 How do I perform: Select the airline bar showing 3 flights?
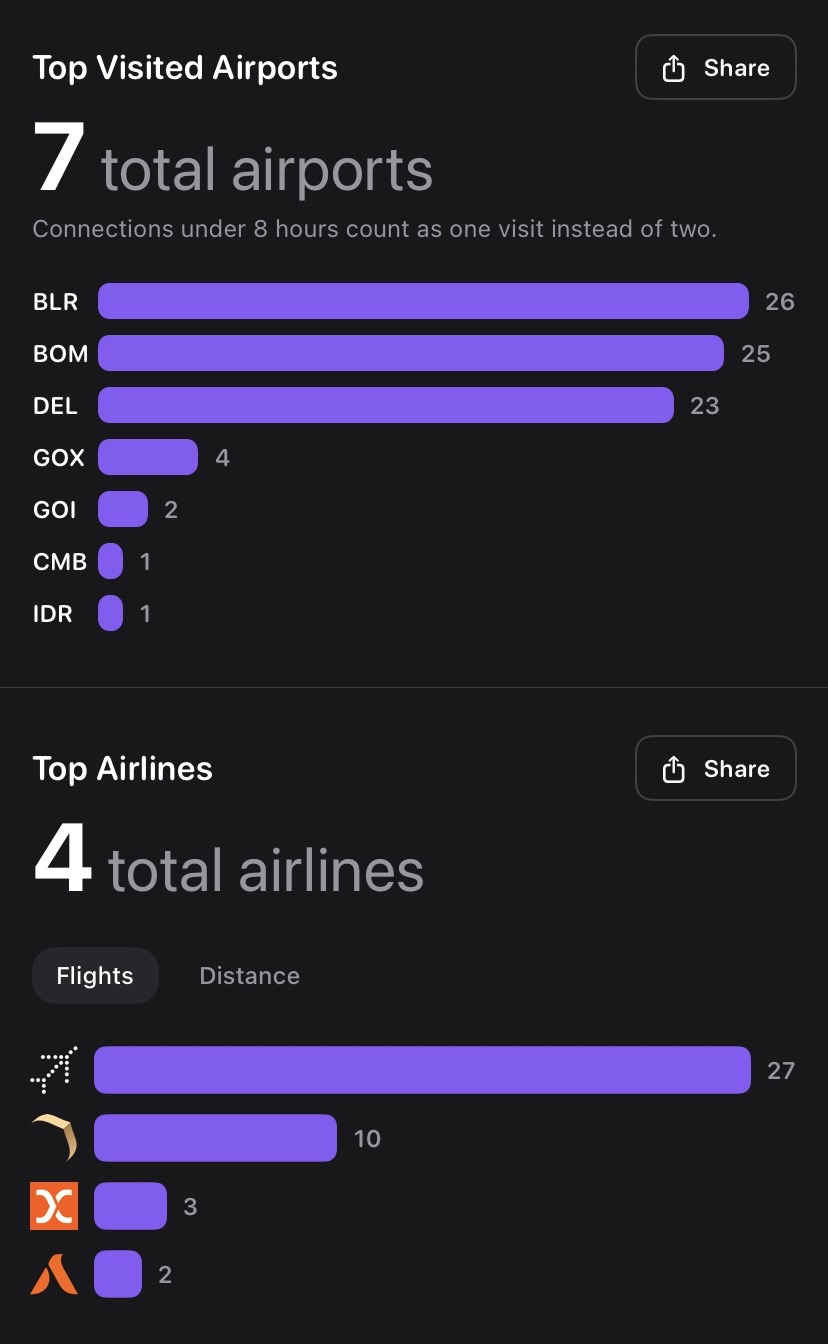tap(130, 1206)
